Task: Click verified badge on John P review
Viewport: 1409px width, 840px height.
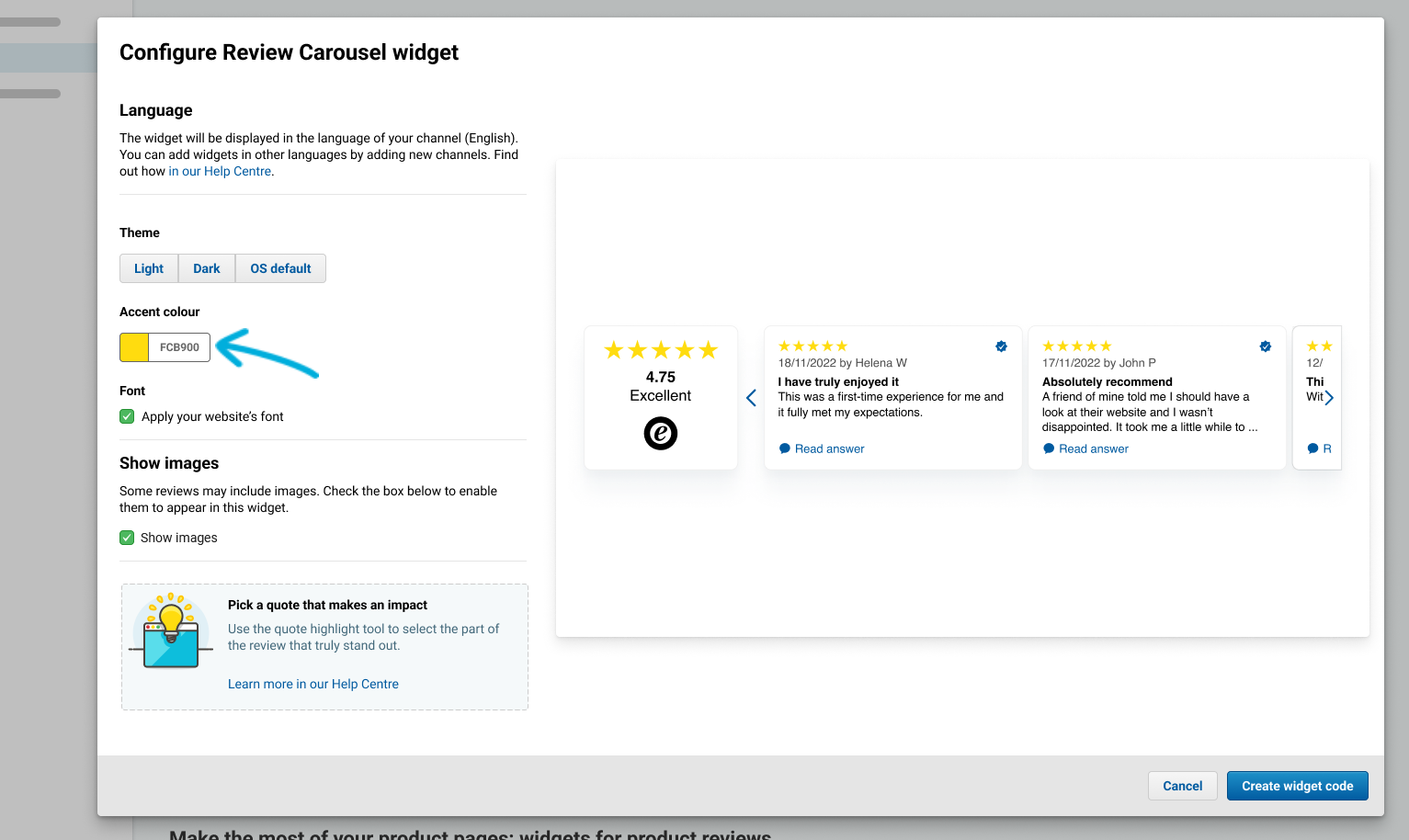Action: coord(1265,346)
